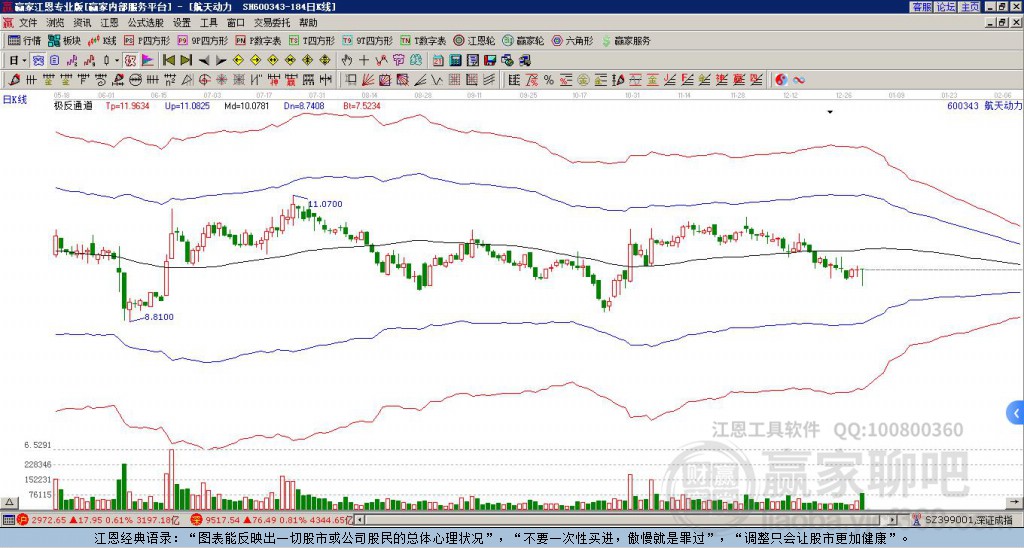Viewport: 1024px width, 548px height.
Task: Click the black right arrow scroll icon
Action: click(221, 60)
